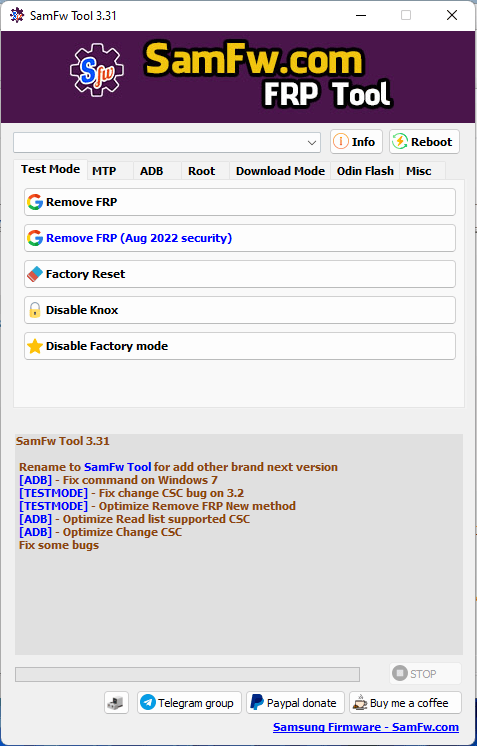The height and width of the screenshot is (746, 477).
Task: Click the Info button
Action: pyautogui.click(x=356, y=142)
